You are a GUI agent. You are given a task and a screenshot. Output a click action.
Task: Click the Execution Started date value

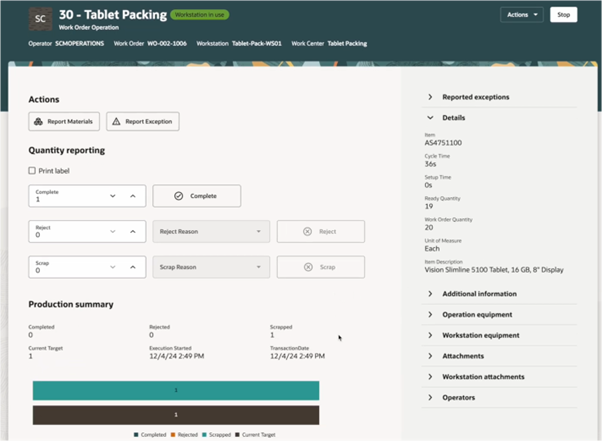tap(177, 356)
